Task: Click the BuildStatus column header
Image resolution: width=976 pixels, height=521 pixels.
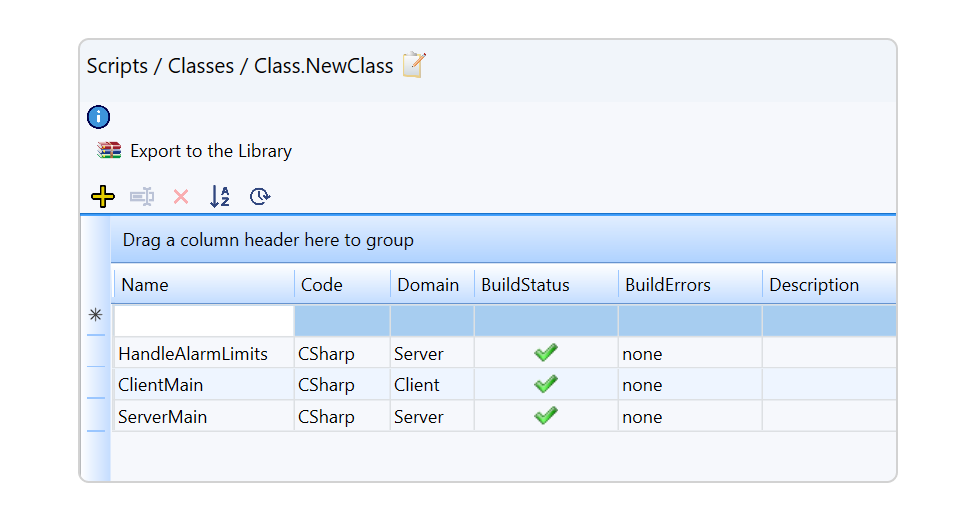Action: 525,285
